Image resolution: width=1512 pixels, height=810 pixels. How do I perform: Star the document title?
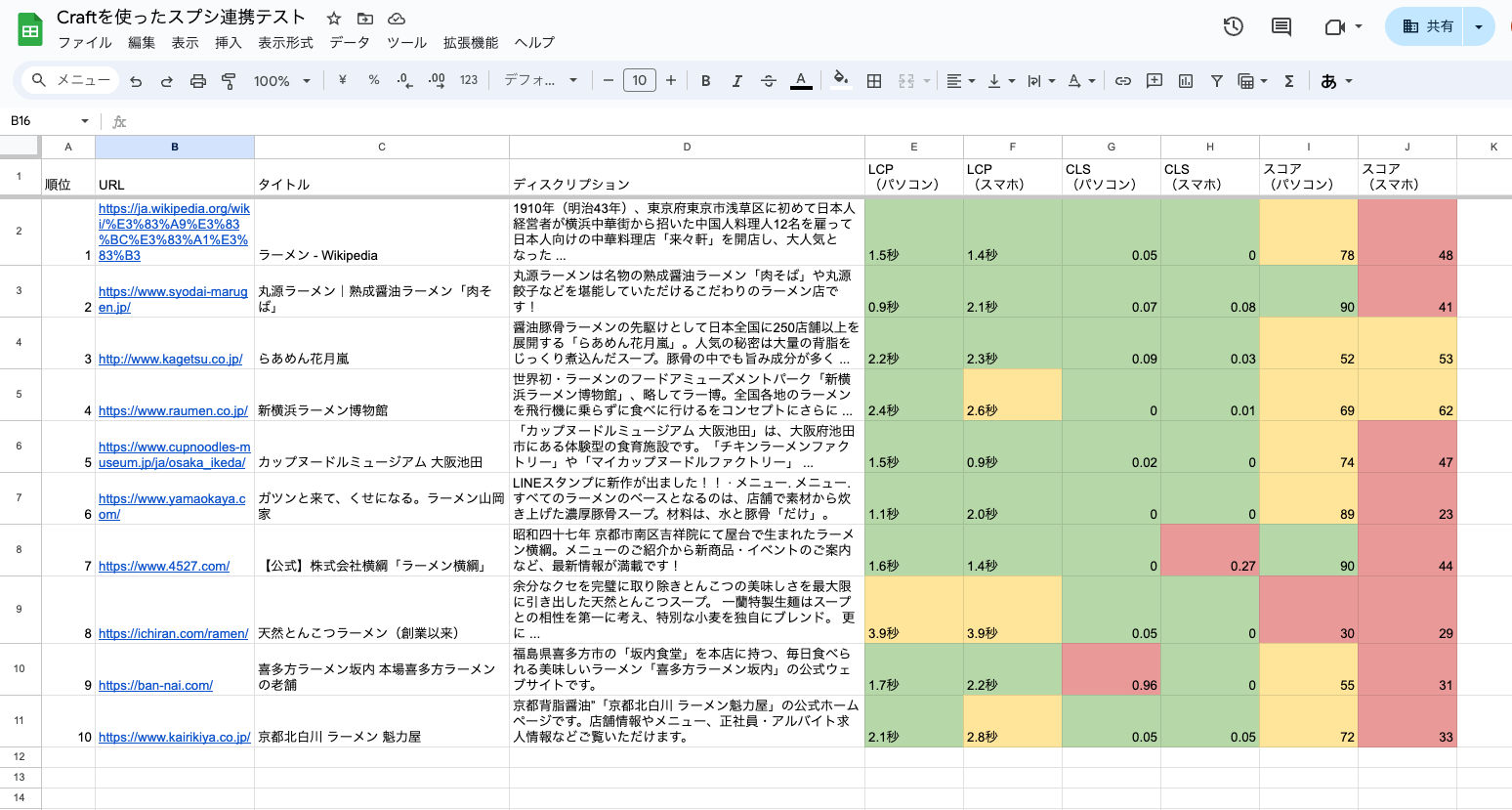(334, 19)
